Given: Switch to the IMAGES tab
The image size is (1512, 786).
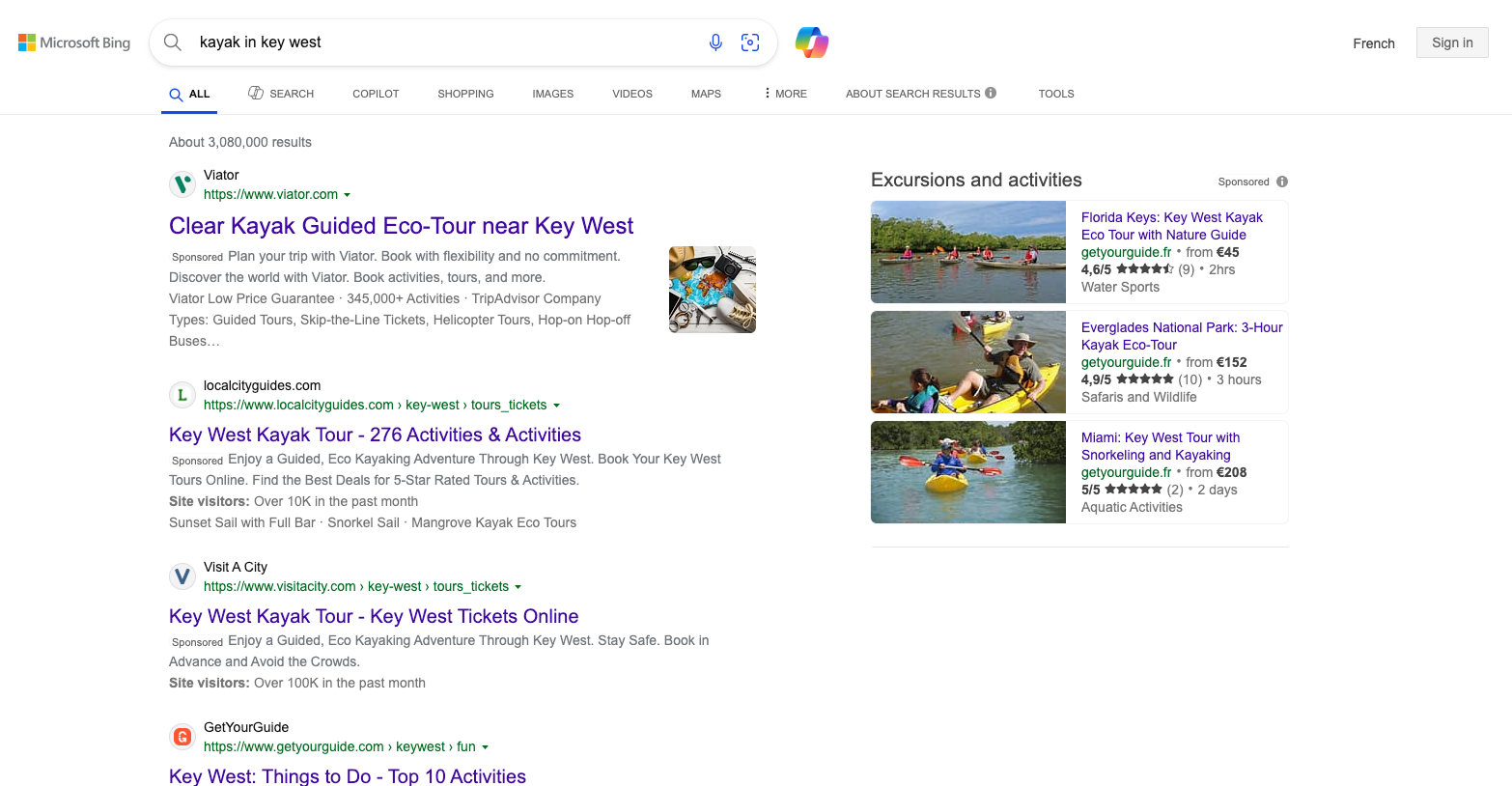Looking at the screenshot, I should pos(553,94).
